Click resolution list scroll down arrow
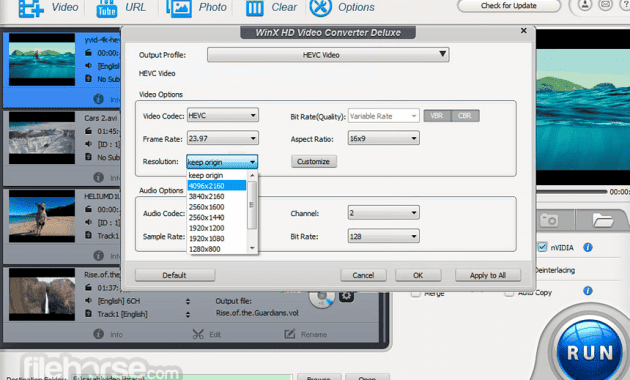630x380 pixels. pyautogui.click(x=252, y=248)
